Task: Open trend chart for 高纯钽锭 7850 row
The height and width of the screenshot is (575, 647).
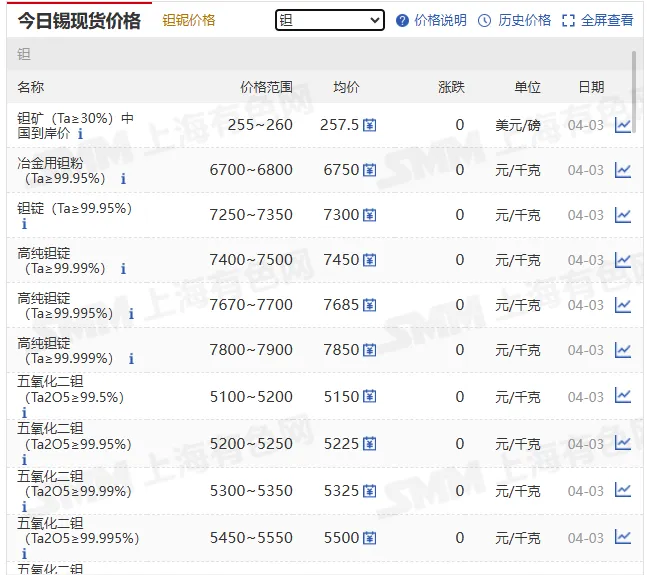Action: click(x=623, y=350)
